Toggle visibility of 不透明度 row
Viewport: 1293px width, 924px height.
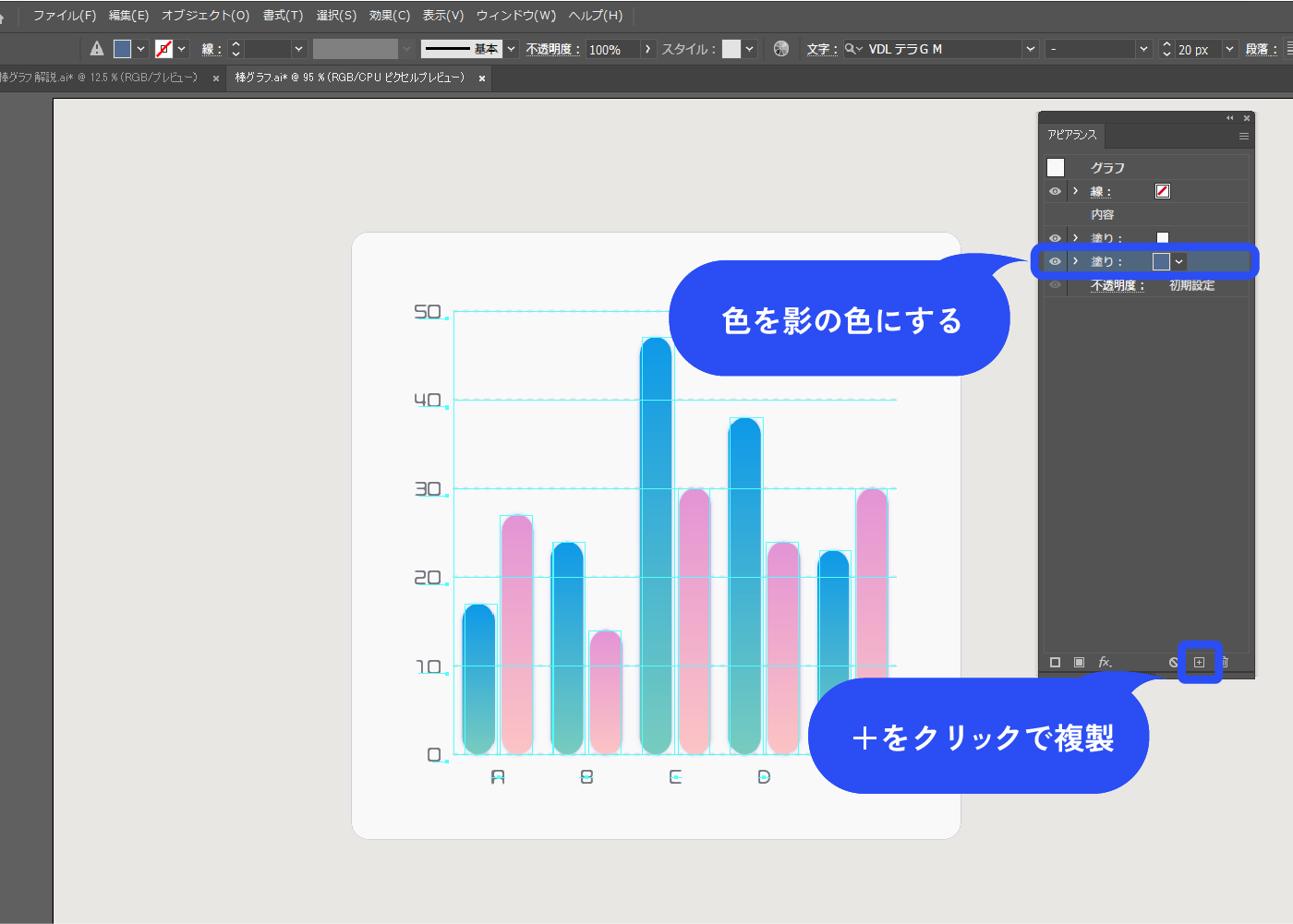pos(1055,285)
